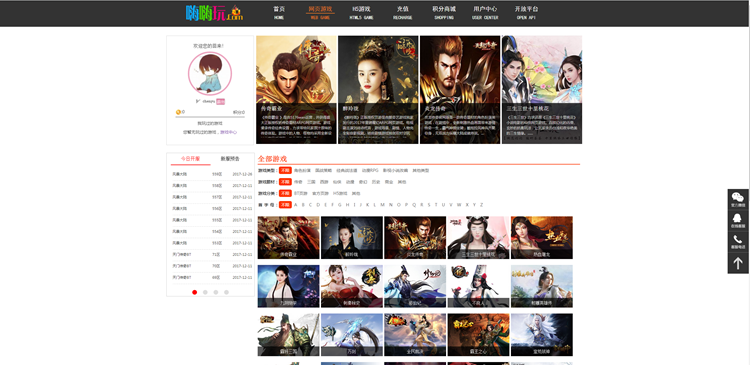Screen dimensions: 750x365
Task: Click the customer service phone icon
Action: point(738,242)
